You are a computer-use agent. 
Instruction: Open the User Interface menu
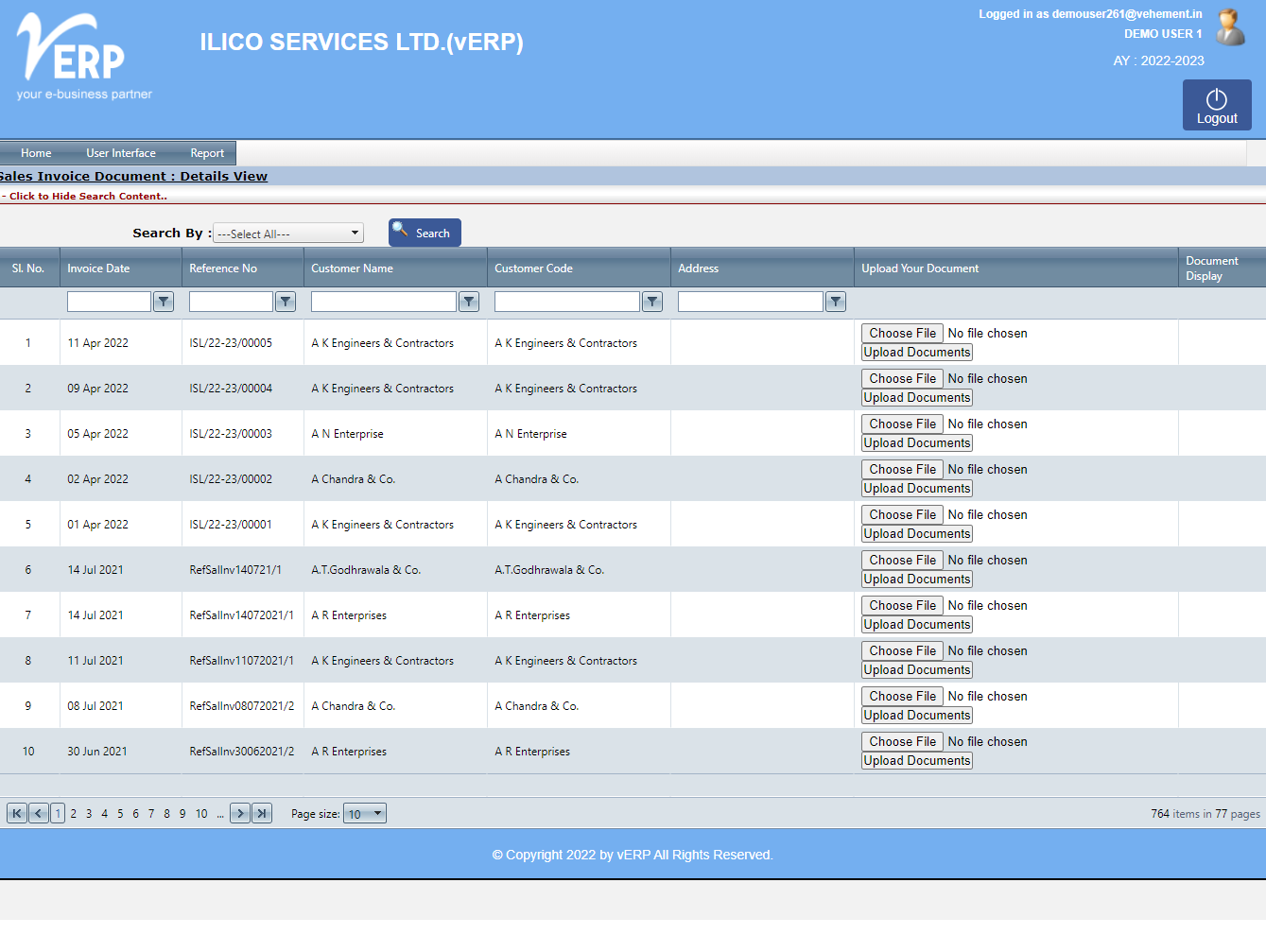coord(121,153)
